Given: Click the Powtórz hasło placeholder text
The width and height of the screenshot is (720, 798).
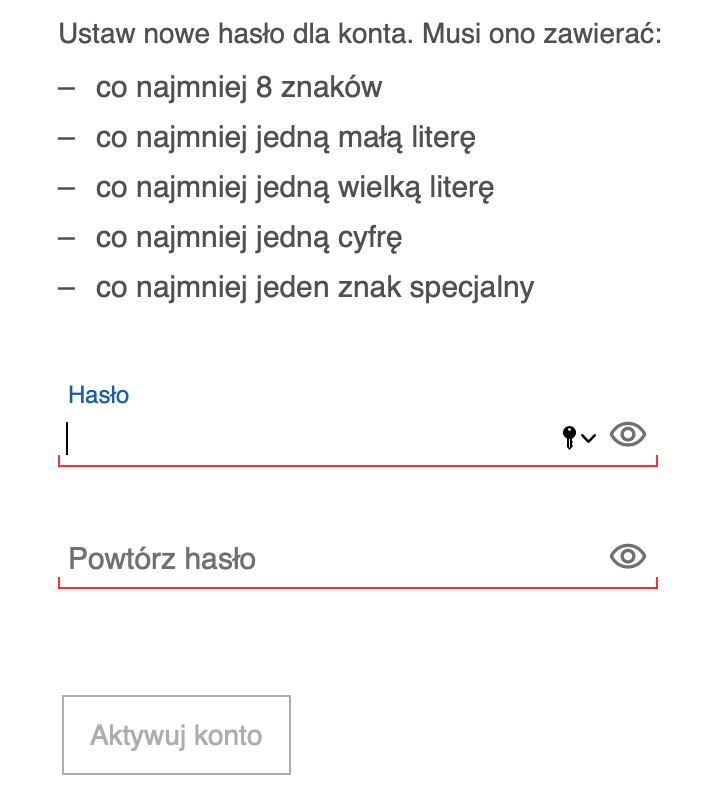Looking at the screenshot, I should click(x=162, y=559).
